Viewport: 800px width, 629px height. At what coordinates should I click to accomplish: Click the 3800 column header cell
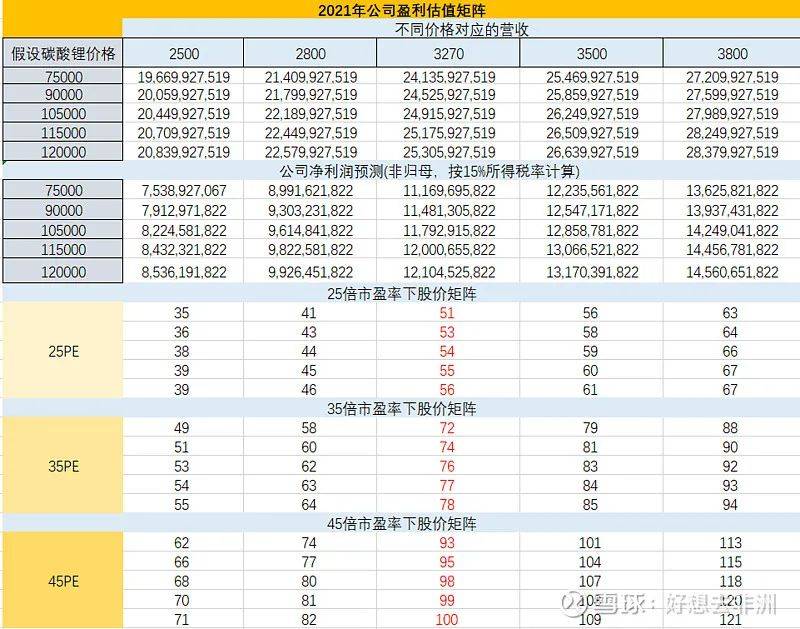click(731, 54)
